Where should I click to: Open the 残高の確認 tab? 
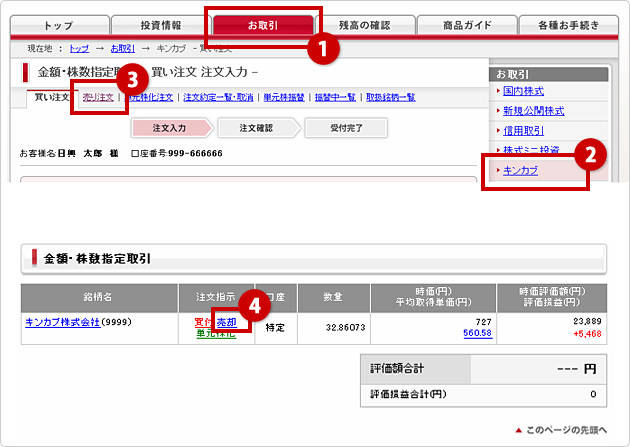363,25
